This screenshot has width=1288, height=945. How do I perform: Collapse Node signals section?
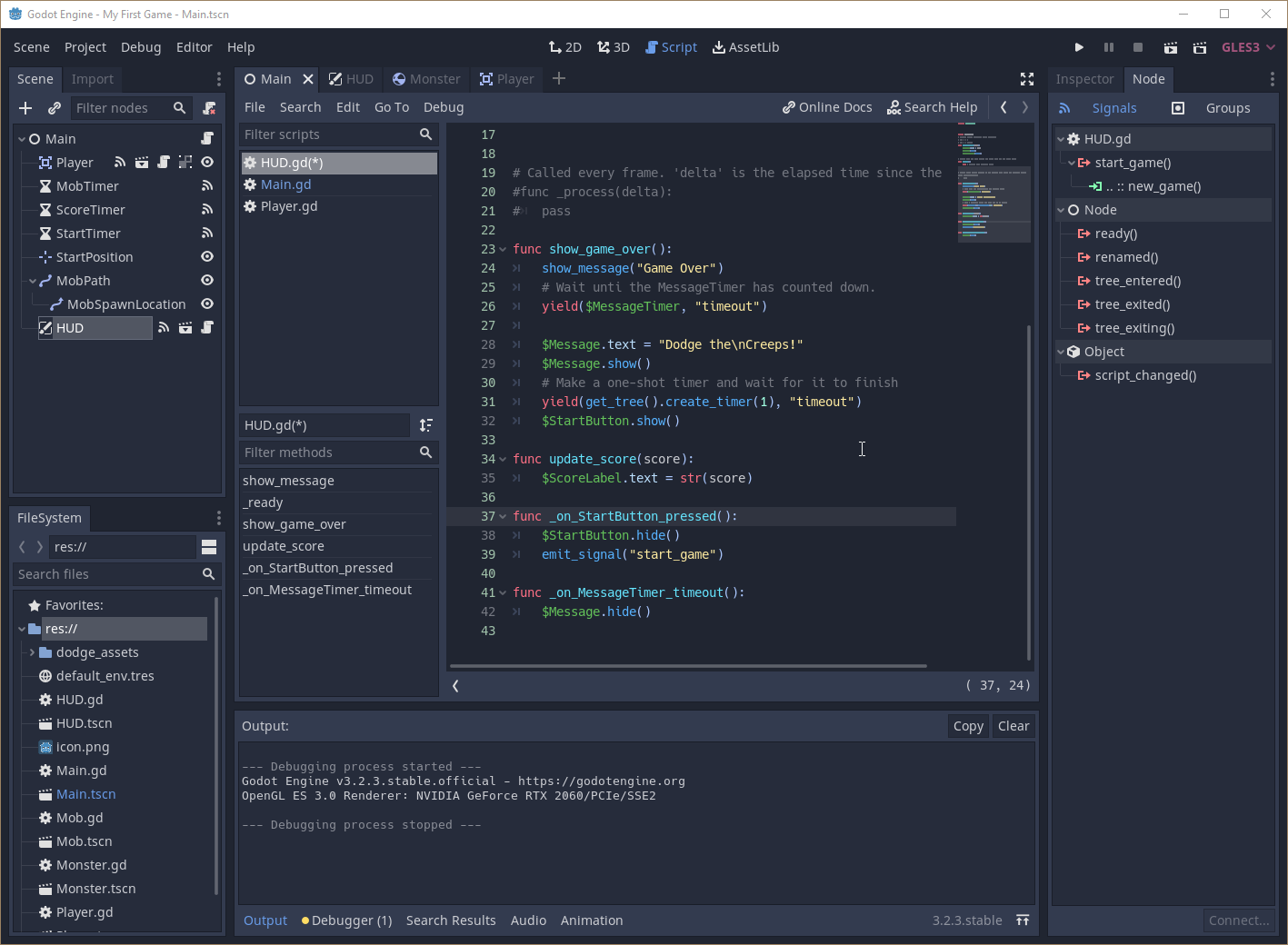click(1060, 210)
